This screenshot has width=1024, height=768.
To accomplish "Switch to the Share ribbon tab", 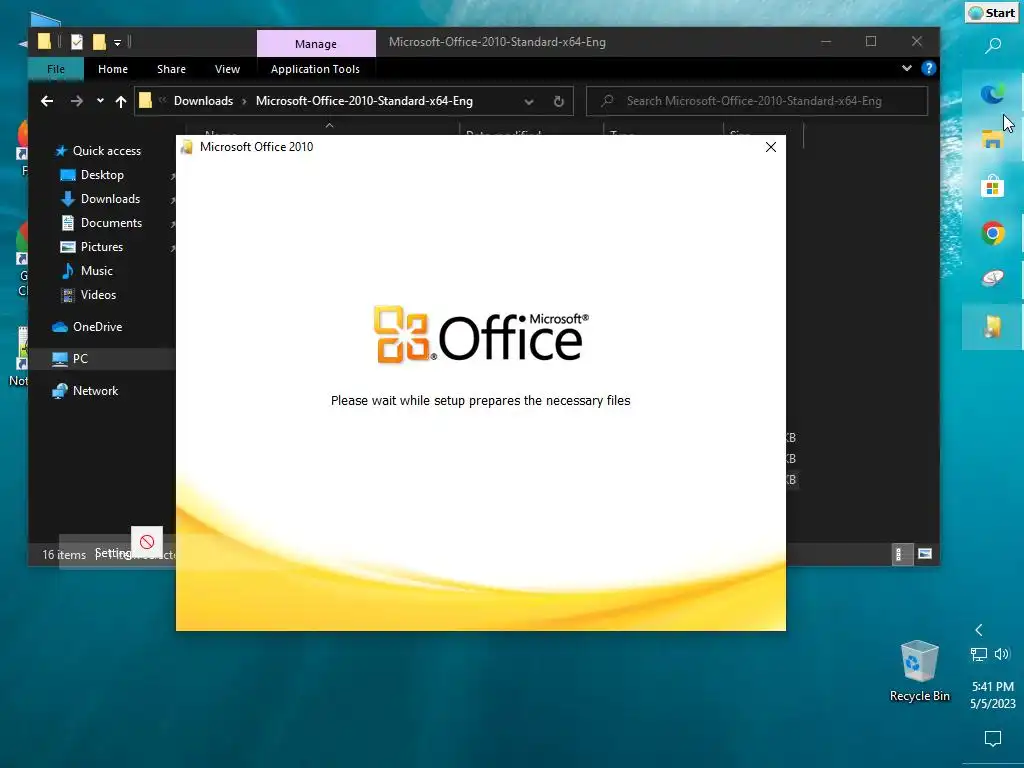I will [171, 69].
